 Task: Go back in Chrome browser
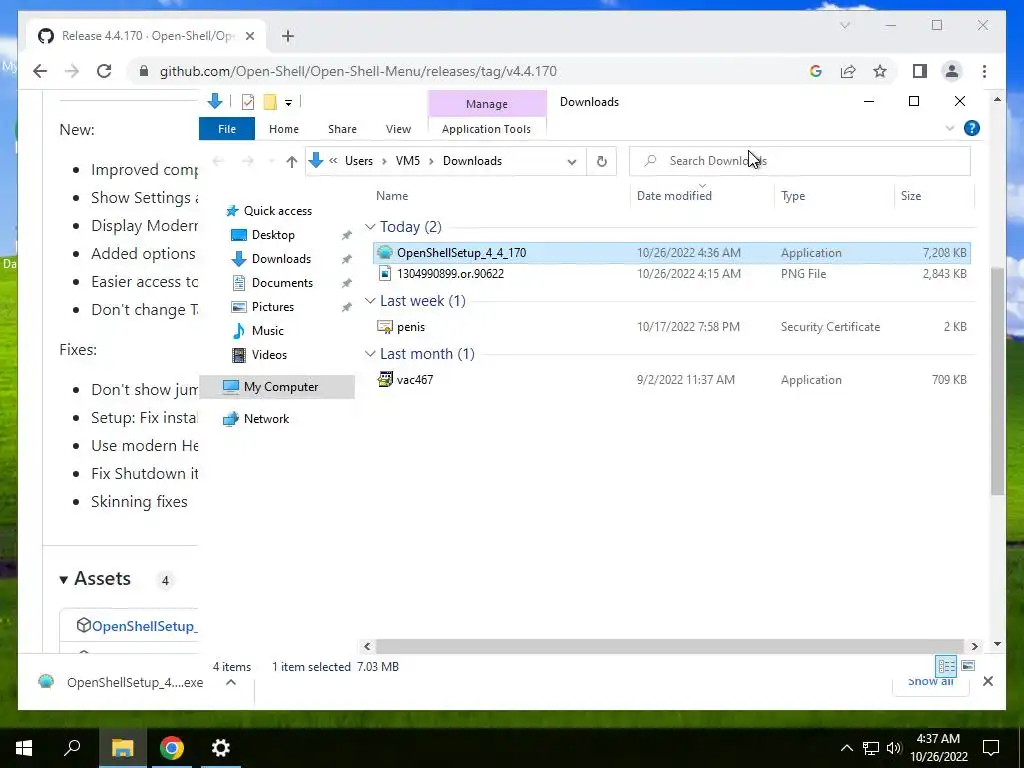[x=40, y=71]
